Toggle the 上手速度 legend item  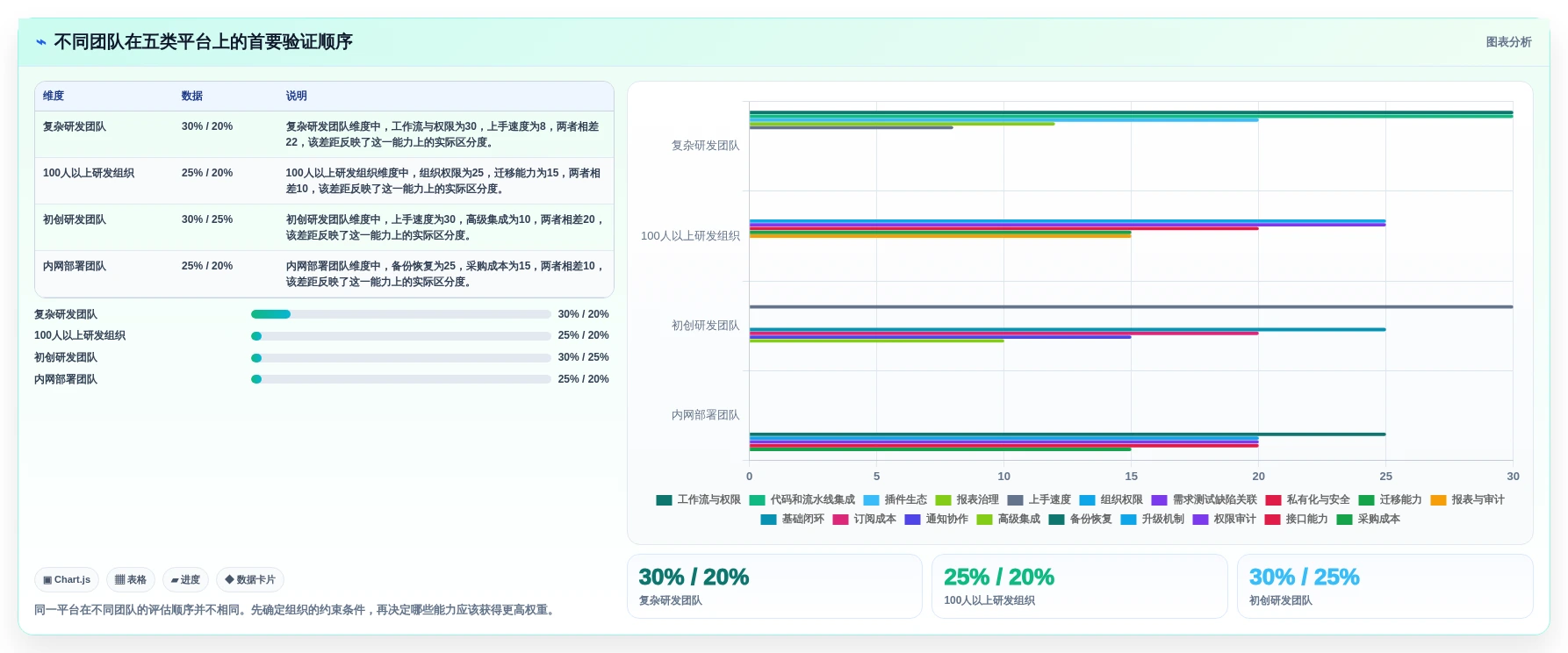click(1039, 499)
